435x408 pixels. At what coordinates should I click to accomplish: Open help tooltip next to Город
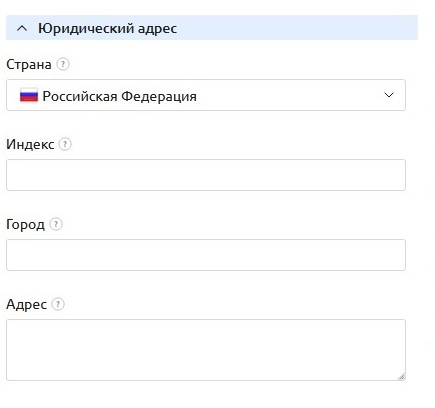pyautogui.click(x=56, y=224)
